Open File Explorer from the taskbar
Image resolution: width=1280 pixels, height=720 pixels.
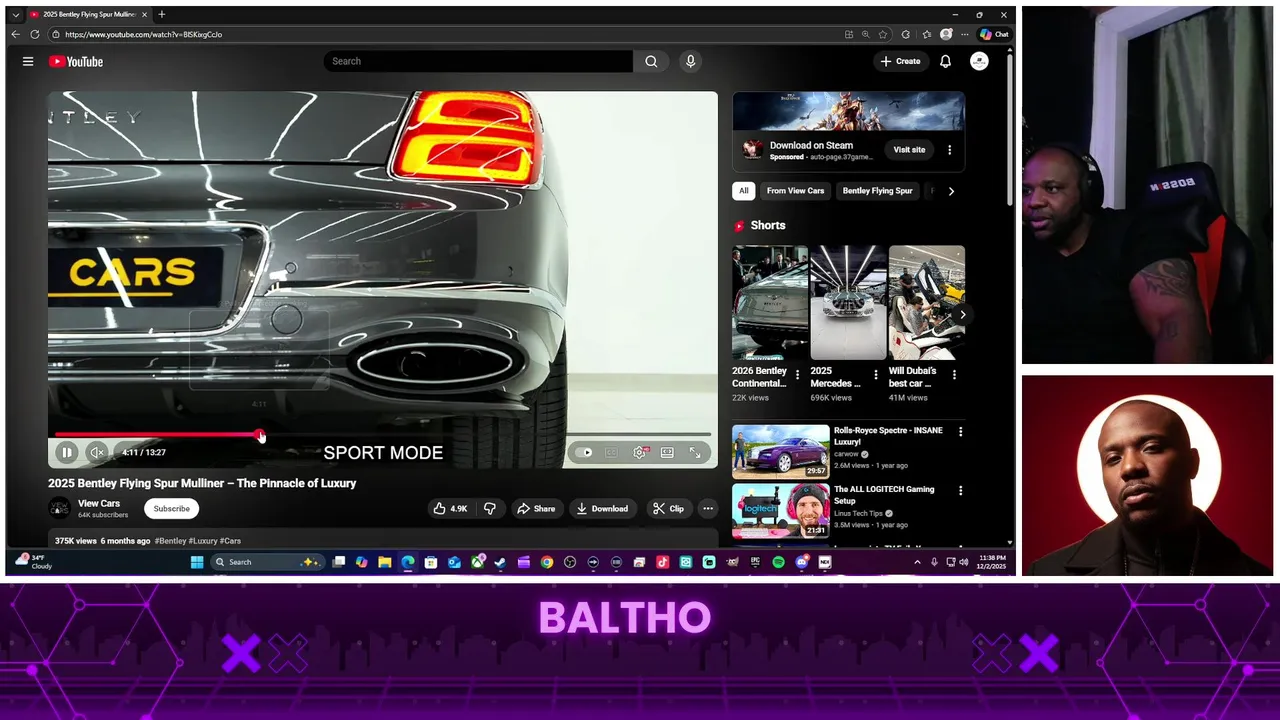(384, 562)
